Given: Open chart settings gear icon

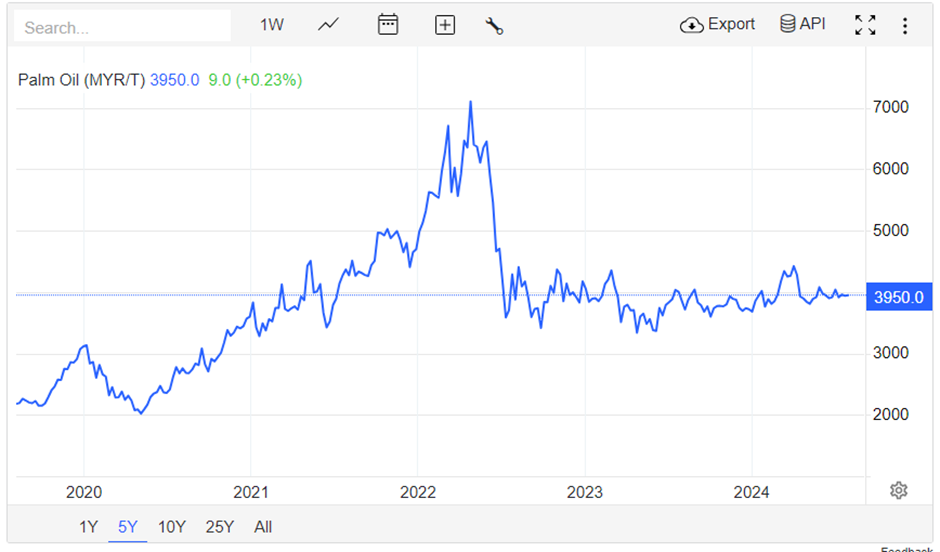Looking at the screenshot, I should coord(898,490).
